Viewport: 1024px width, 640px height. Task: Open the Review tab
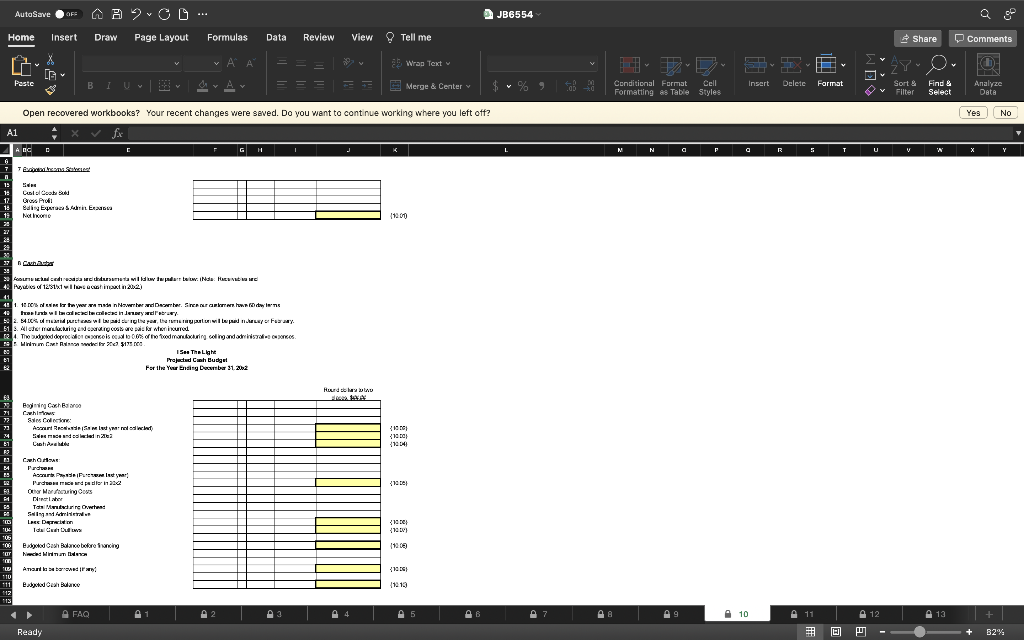click(319, 37)
